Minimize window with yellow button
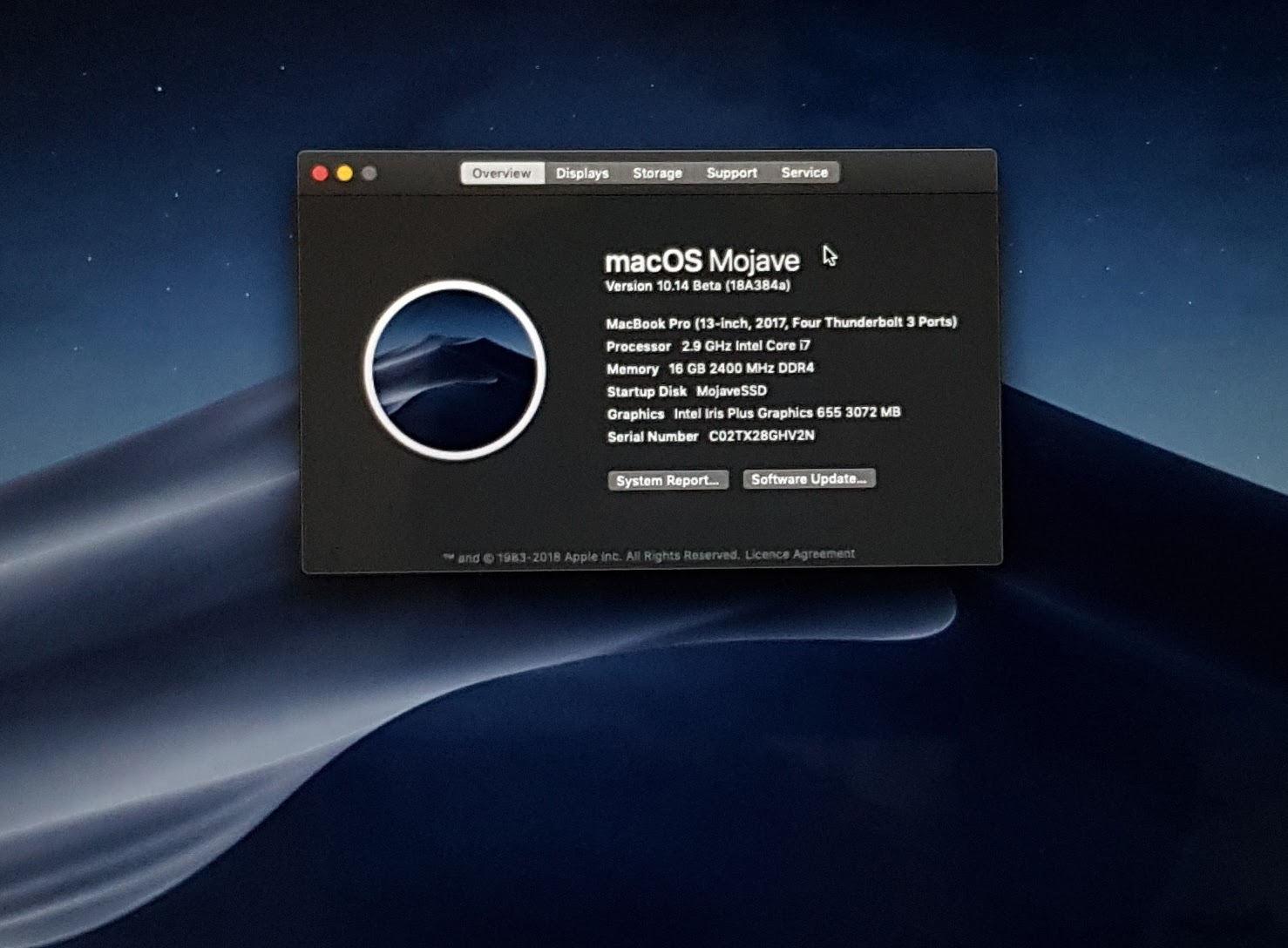 (344, 173)
